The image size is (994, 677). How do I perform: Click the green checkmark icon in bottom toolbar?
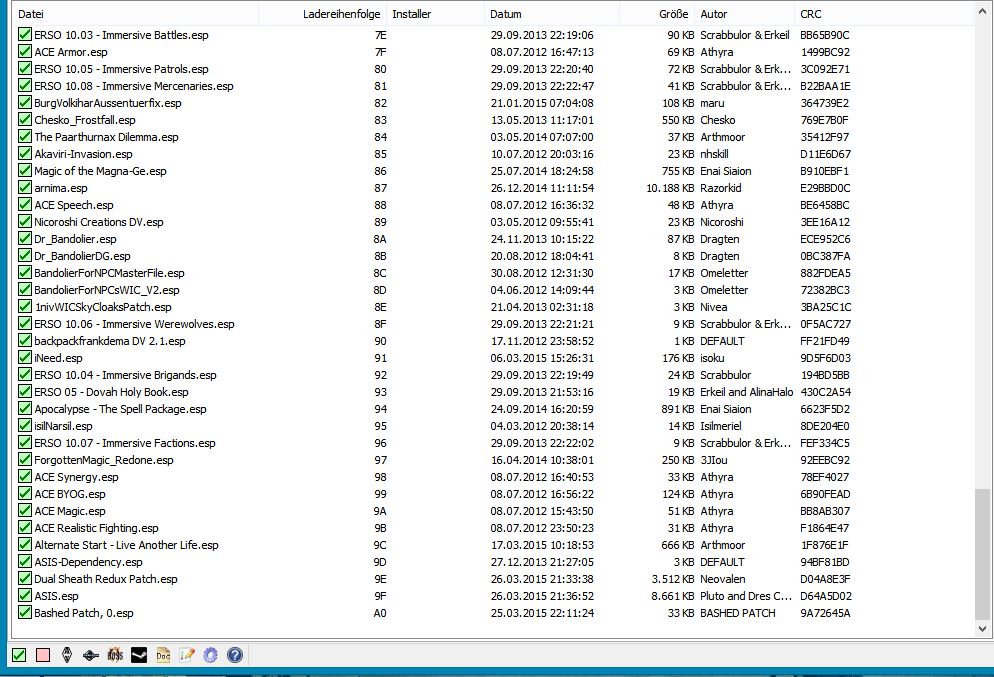coord(18,655)
